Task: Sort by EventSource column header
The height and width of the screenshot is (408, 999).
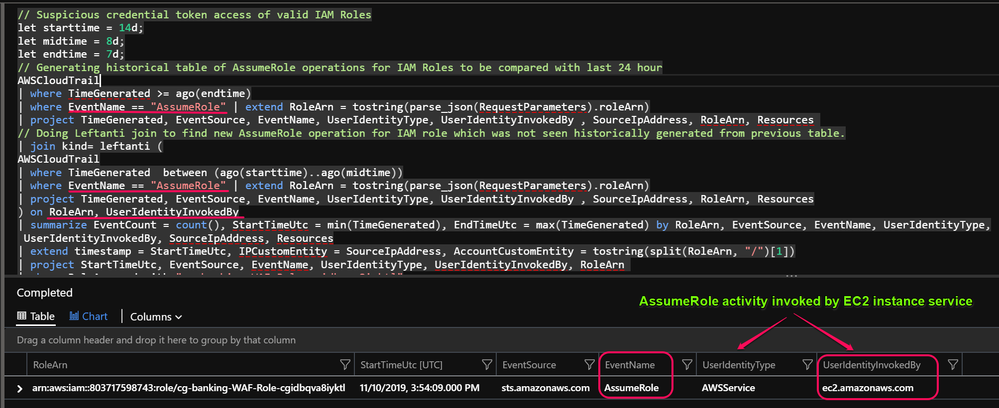Action: (529, 365)
